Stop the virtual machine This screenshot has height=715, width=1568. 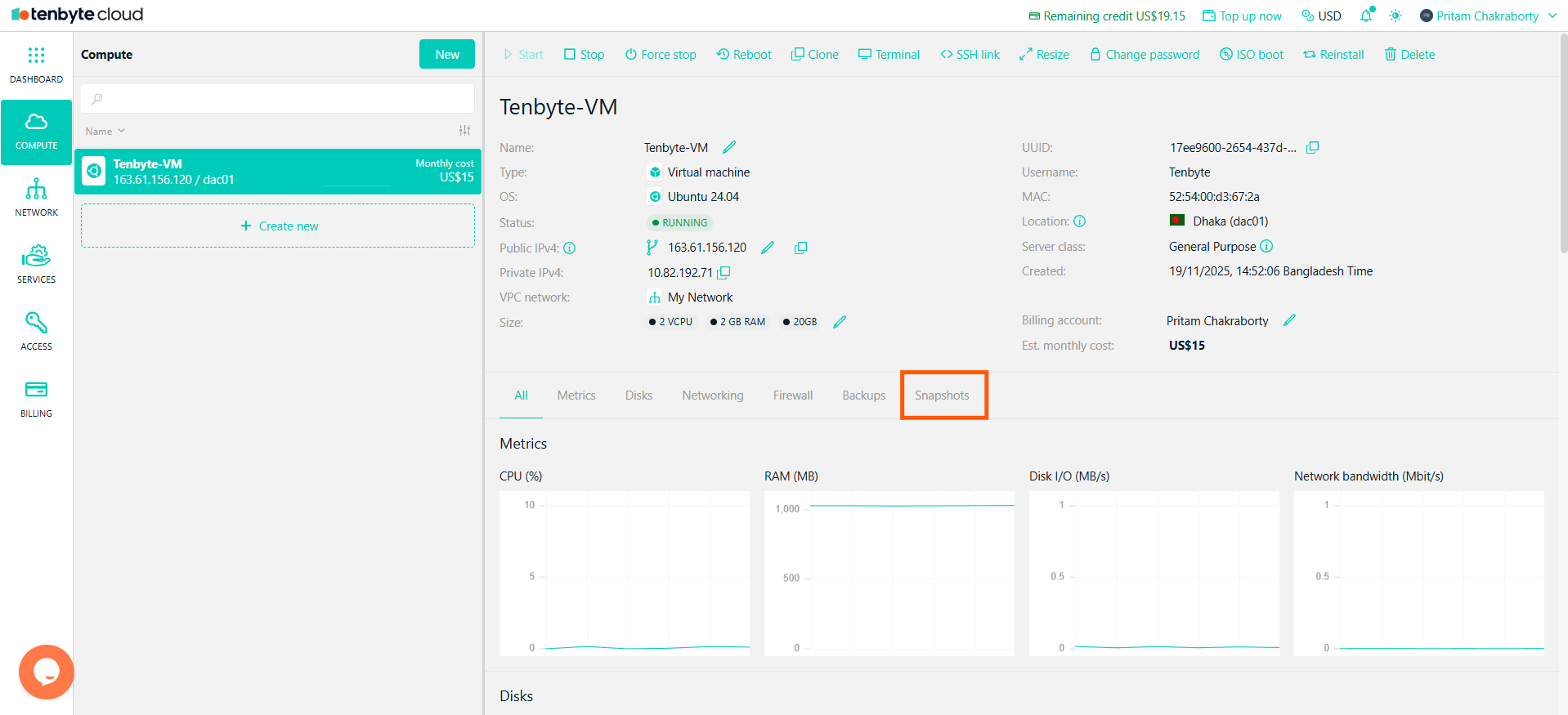click(584, 55)
